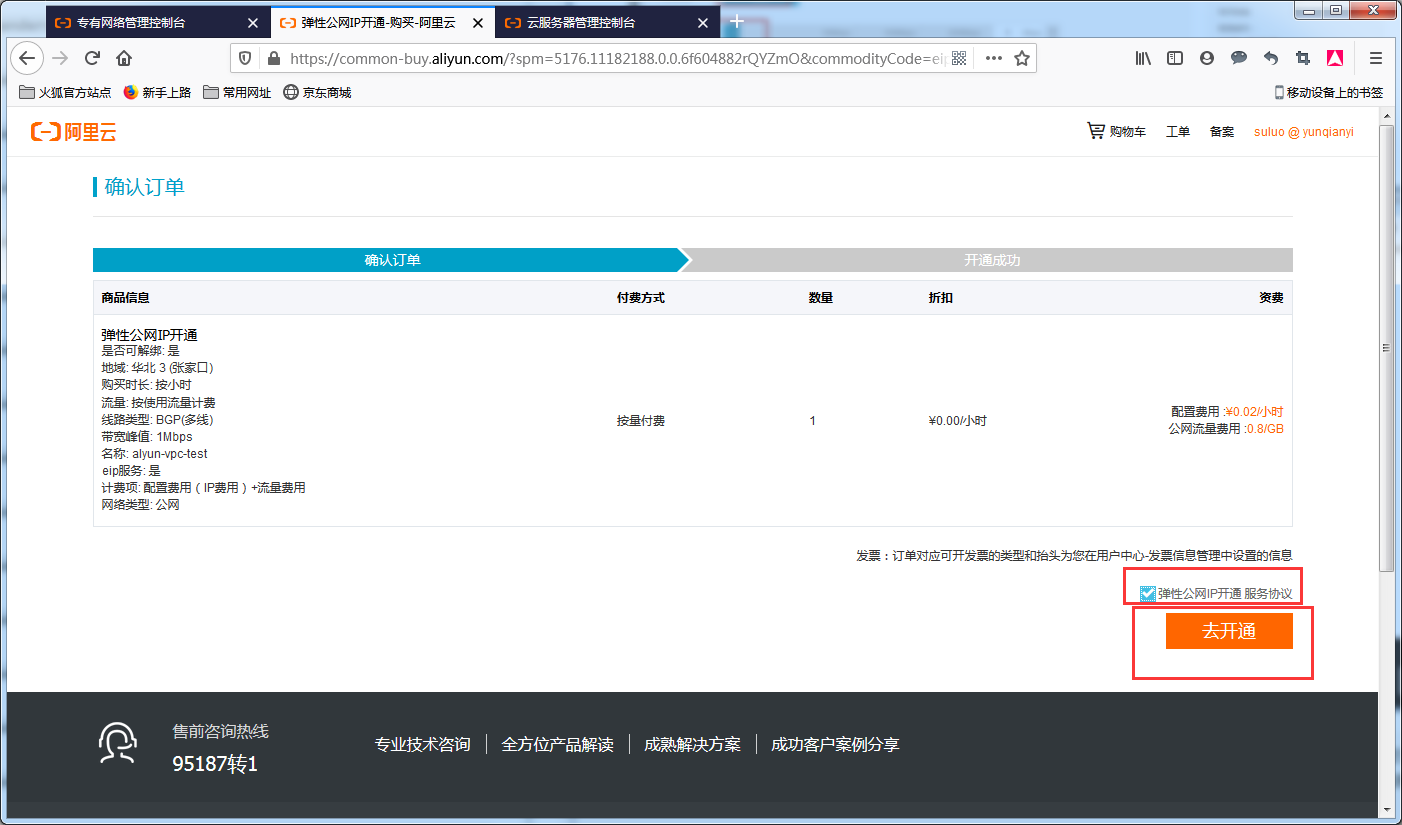Bookmark this page with the star icon
The image size is (1402, 825).
point(1021,58)
